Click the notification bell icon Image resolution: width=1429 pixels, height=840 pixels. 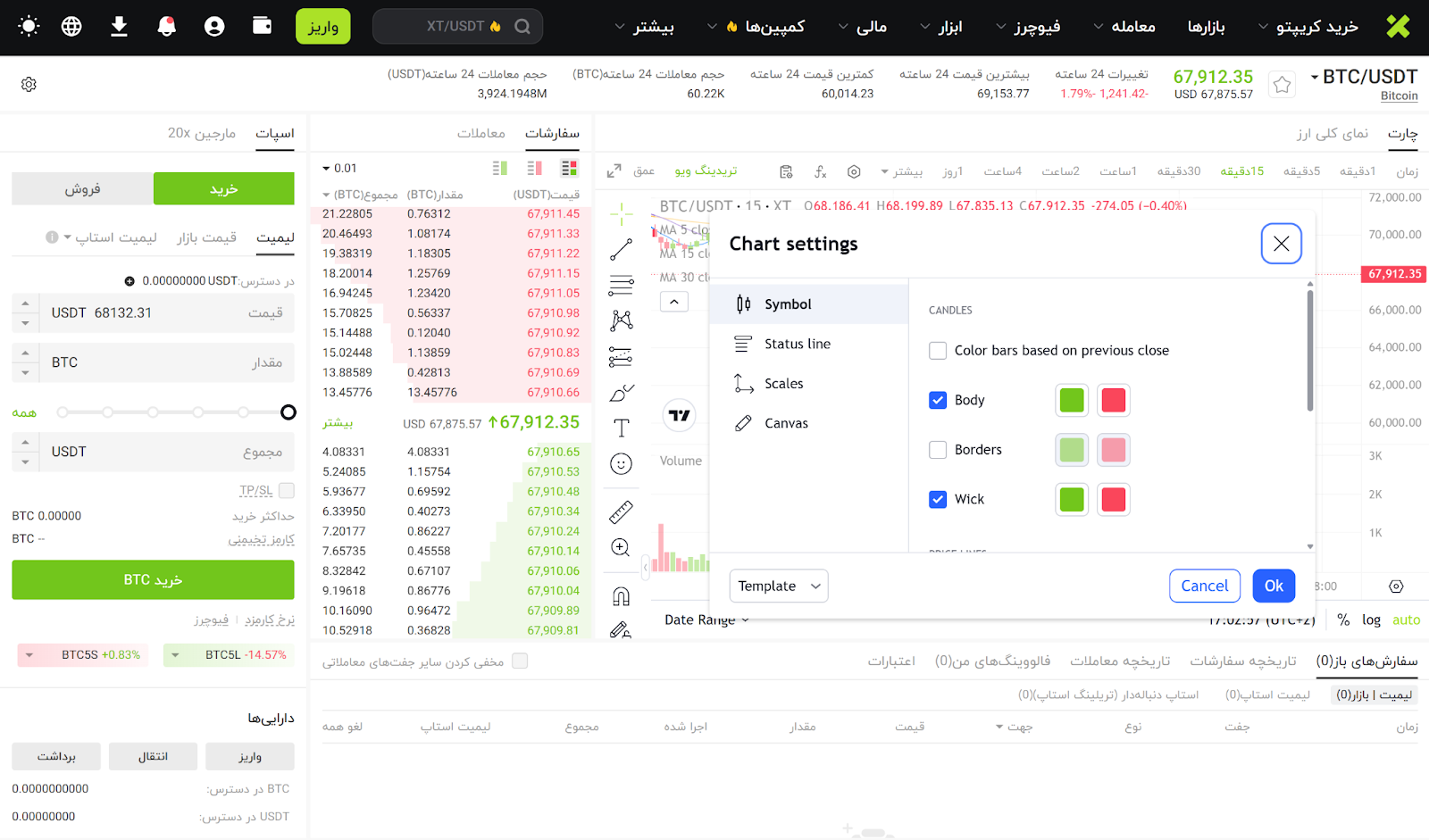(166, 27)
